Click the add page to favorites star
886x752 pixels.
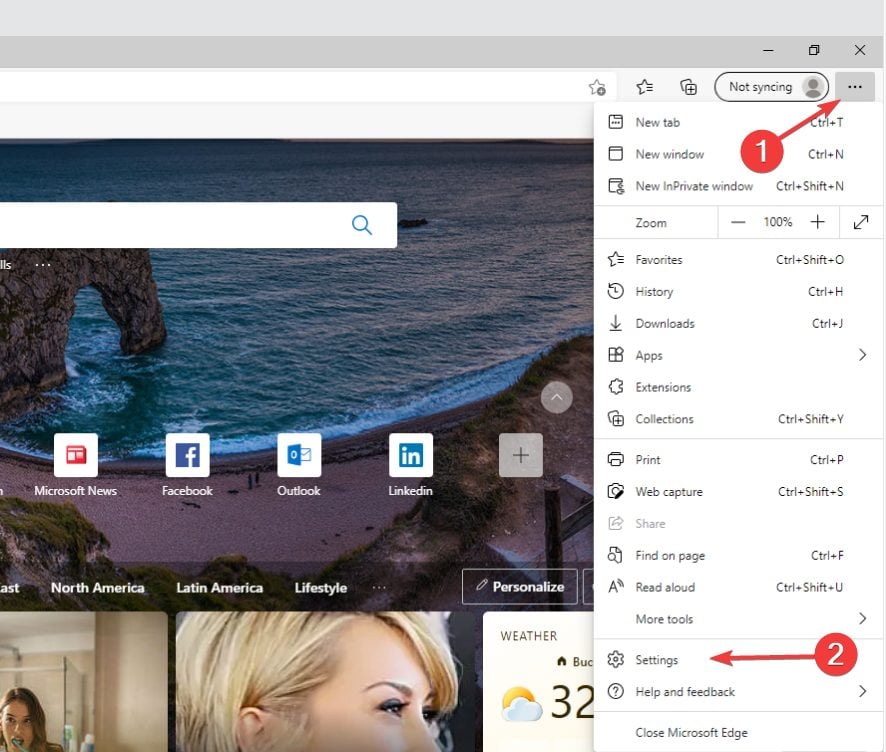[597, 87]
